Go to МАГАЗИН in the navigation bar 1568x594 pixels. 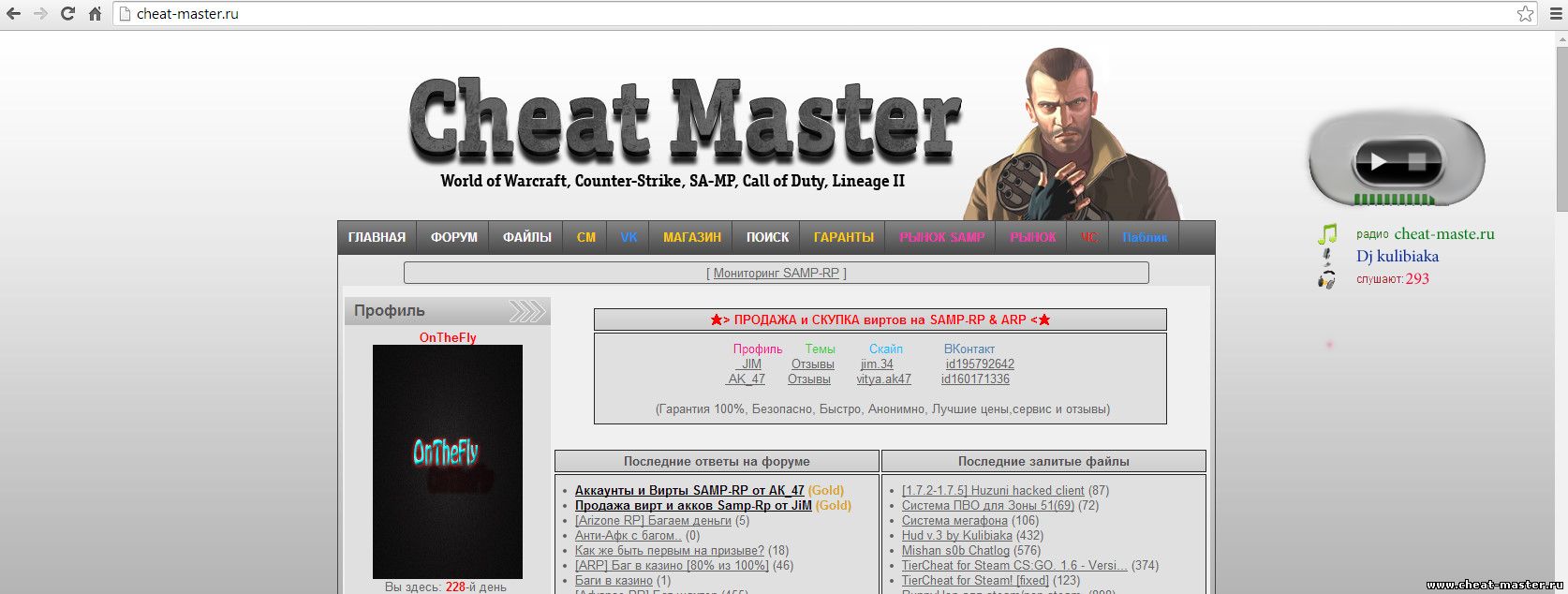(x=691, y=237)
